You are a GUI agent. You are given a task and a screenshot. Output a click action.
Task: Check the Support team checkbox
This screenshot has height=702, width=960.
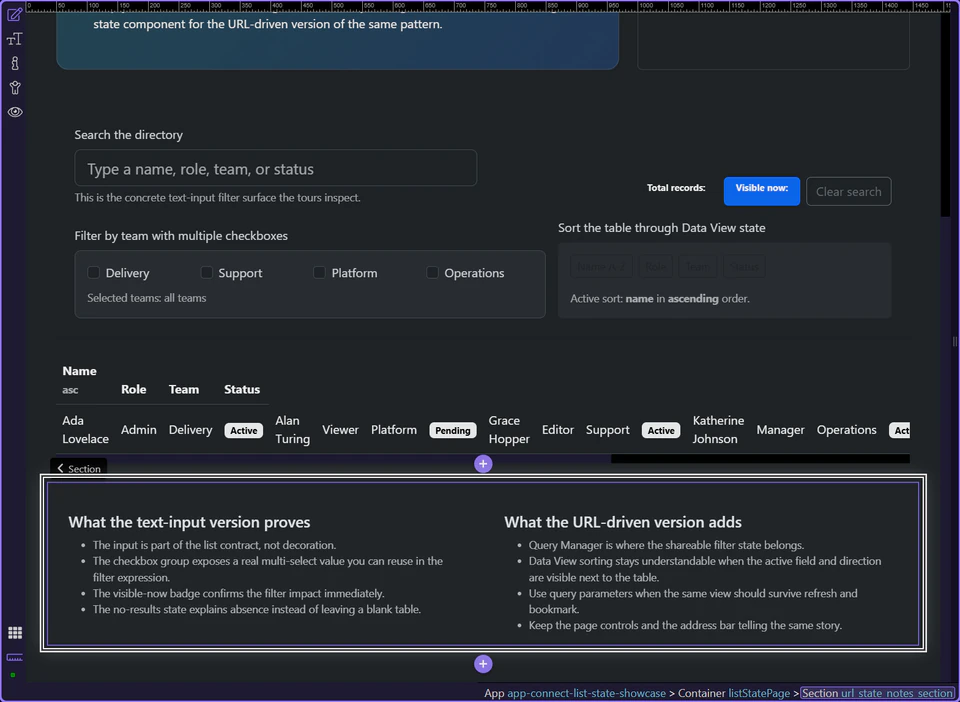point(207,272)
